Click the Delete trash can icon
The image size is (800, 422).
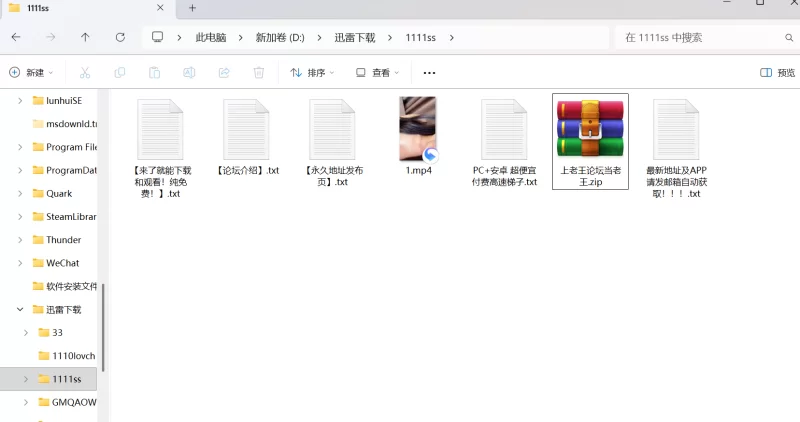pos(258,73)
